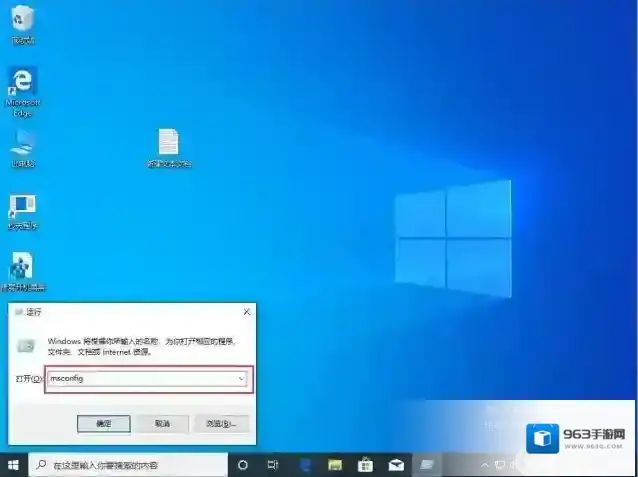Close the Run dialog with the X
The height and width of the screenshot is (477, 638).
click(247, 312)
